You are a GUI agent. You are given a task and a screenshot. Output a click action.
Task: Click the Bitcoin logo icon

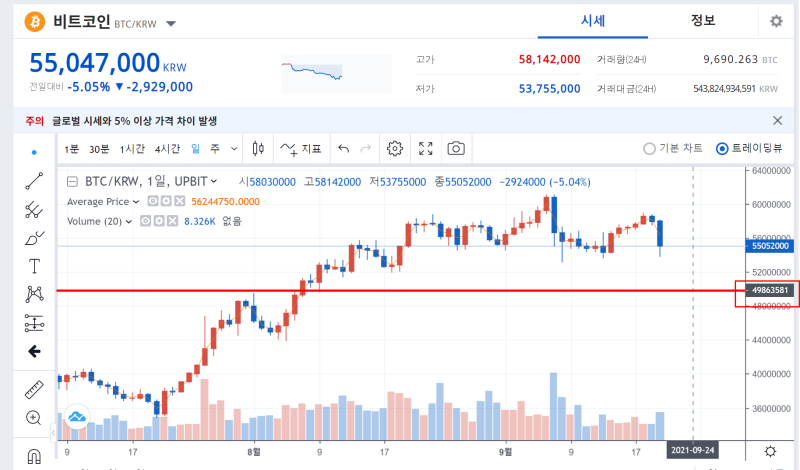point(35,22)
